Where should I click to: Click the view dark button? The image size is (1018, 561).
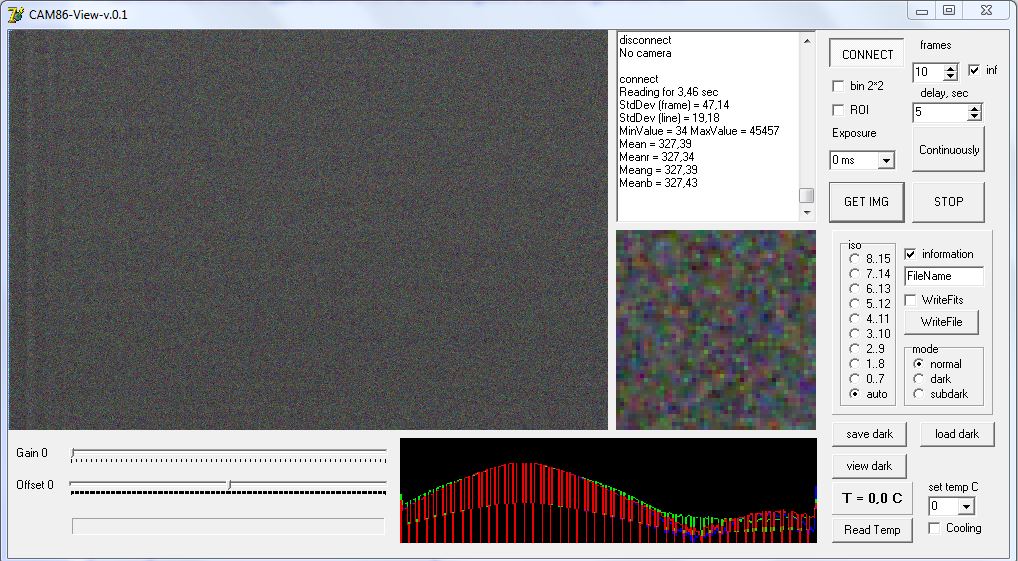pyautogui.click(x=869, y=466)
